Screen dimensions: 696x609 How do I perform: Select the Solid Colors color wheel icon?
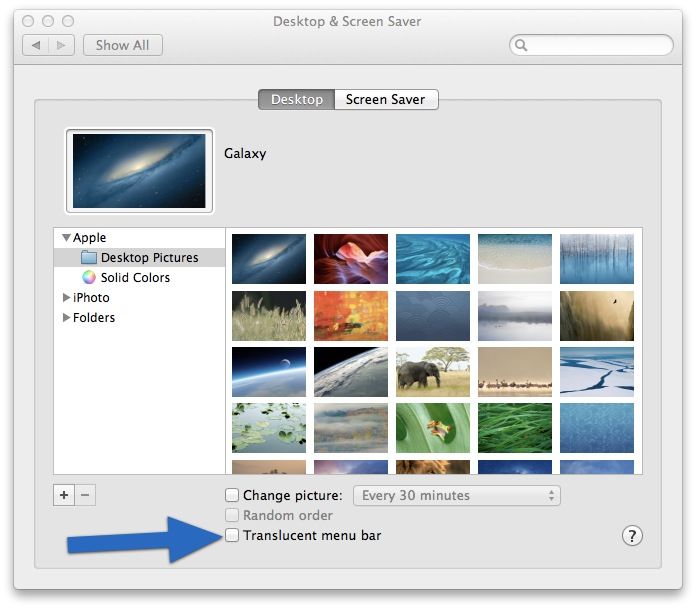(x=89, y=278)
